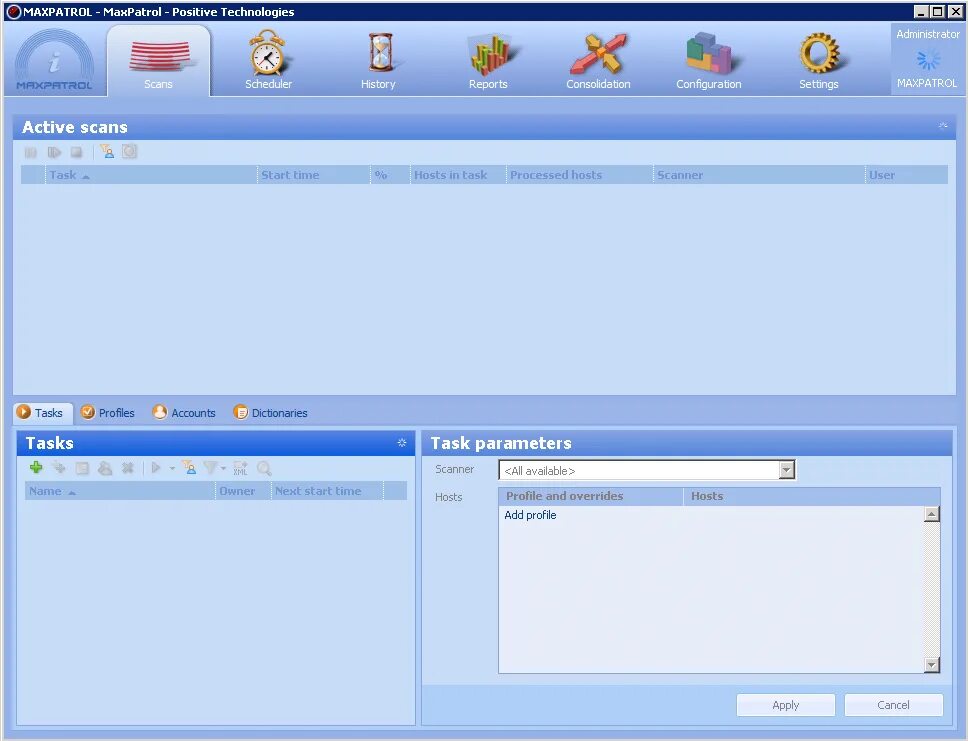The width and height of the screenshot is (968, 741).
Task: Resume the active scan via toolbar
Action: [54, 152]
